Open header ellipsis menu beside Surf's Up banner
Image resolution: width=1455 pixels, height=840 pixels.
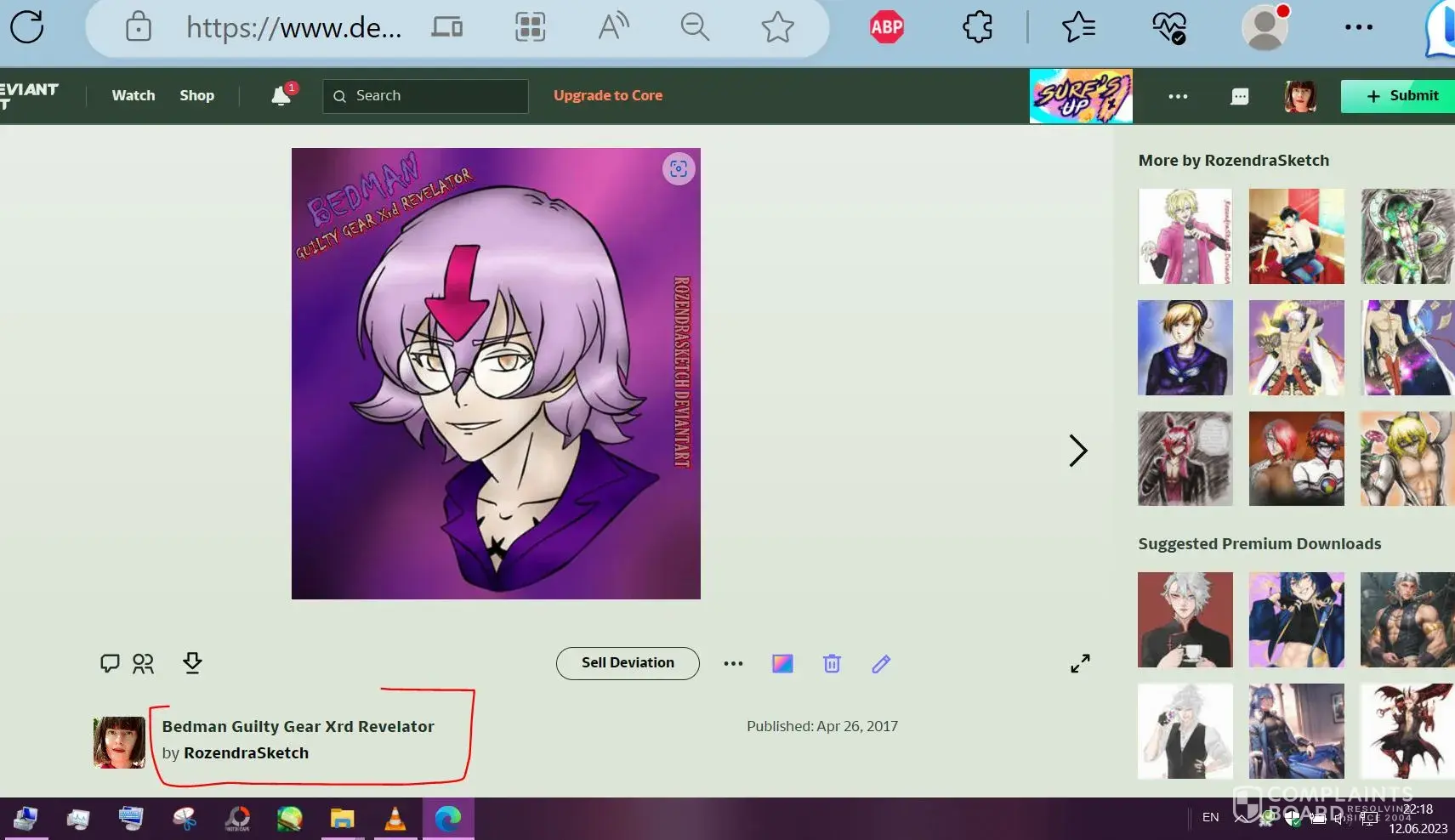click(x=1178, y=96)
